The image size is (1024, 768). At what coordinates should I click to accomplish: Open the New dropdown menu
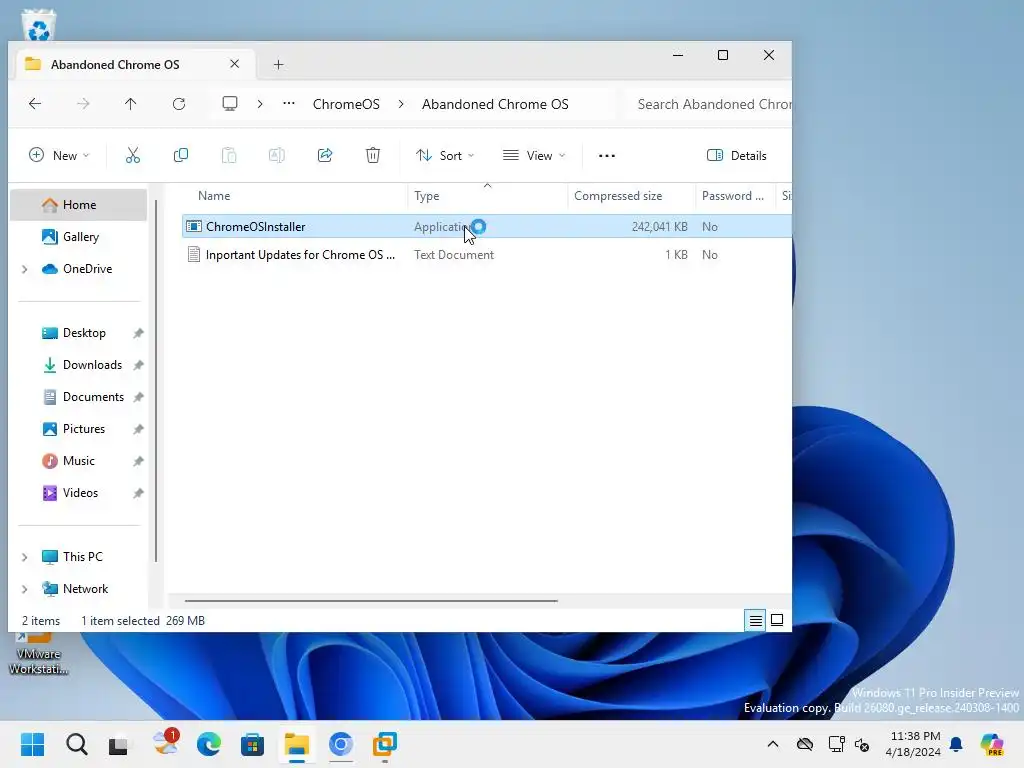coord(59,155)
